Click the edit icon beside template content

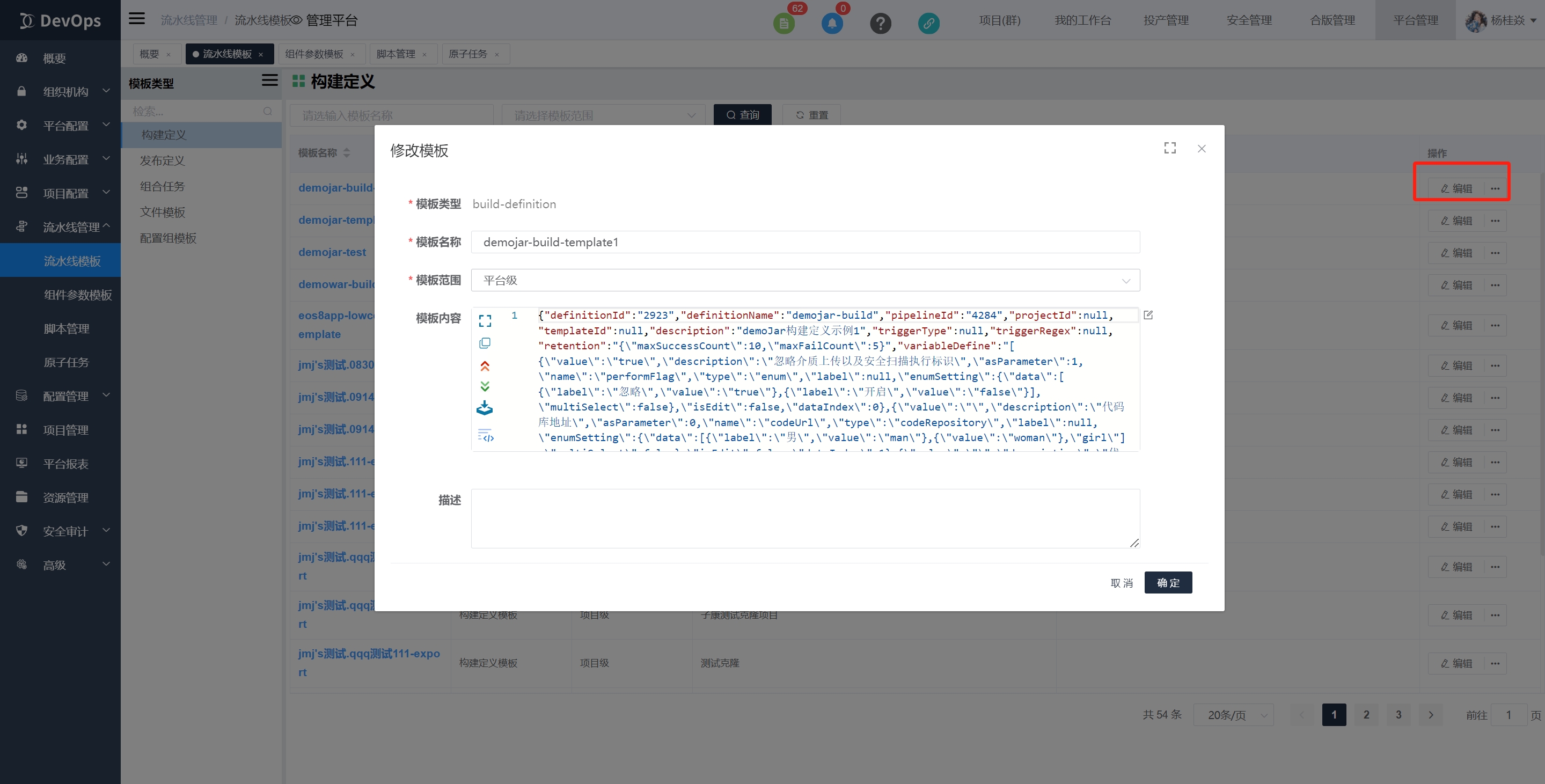coord(1148,315)
